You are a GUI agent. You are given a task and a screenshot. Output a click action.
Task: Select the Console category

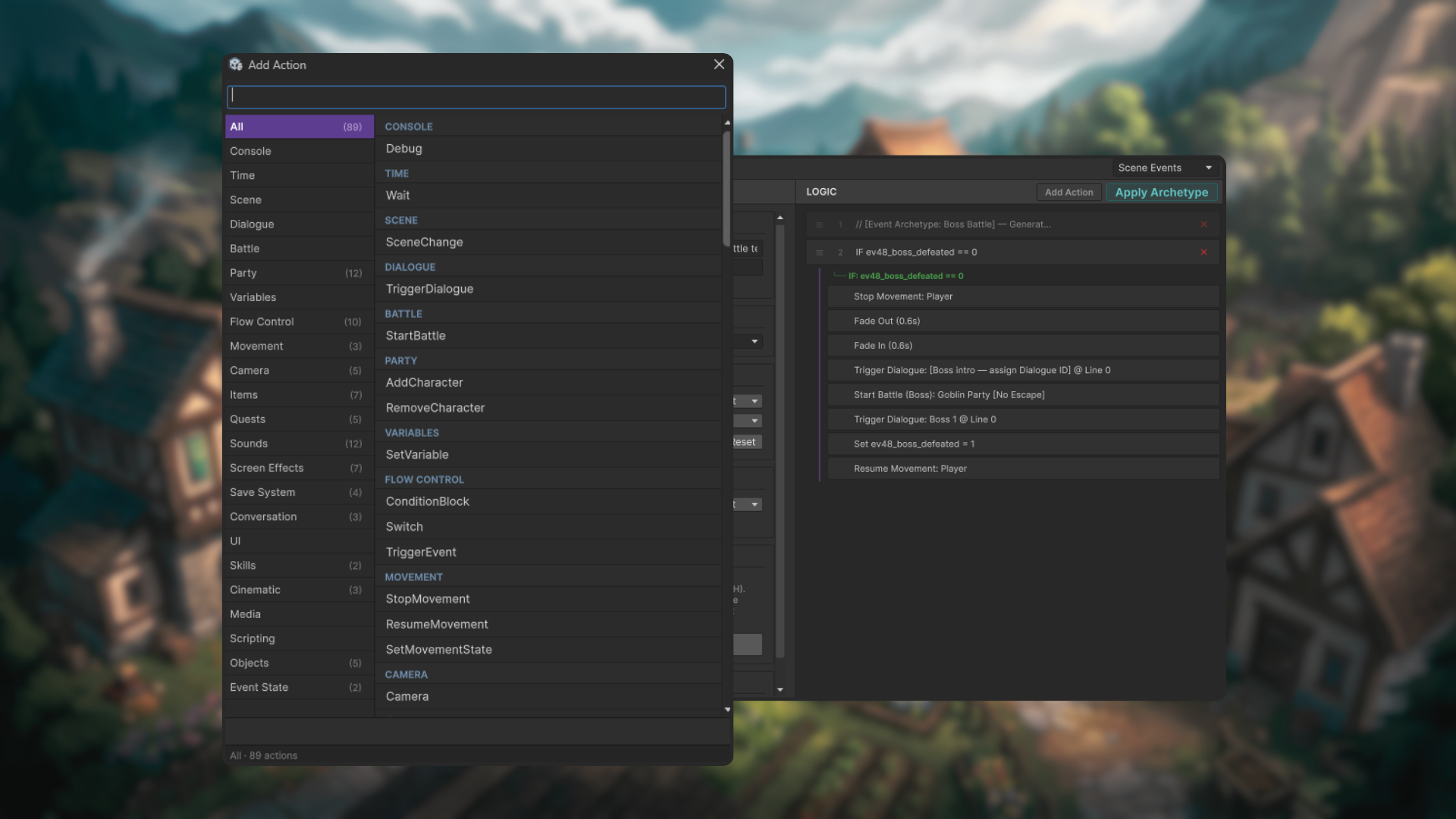click(300, 151)
